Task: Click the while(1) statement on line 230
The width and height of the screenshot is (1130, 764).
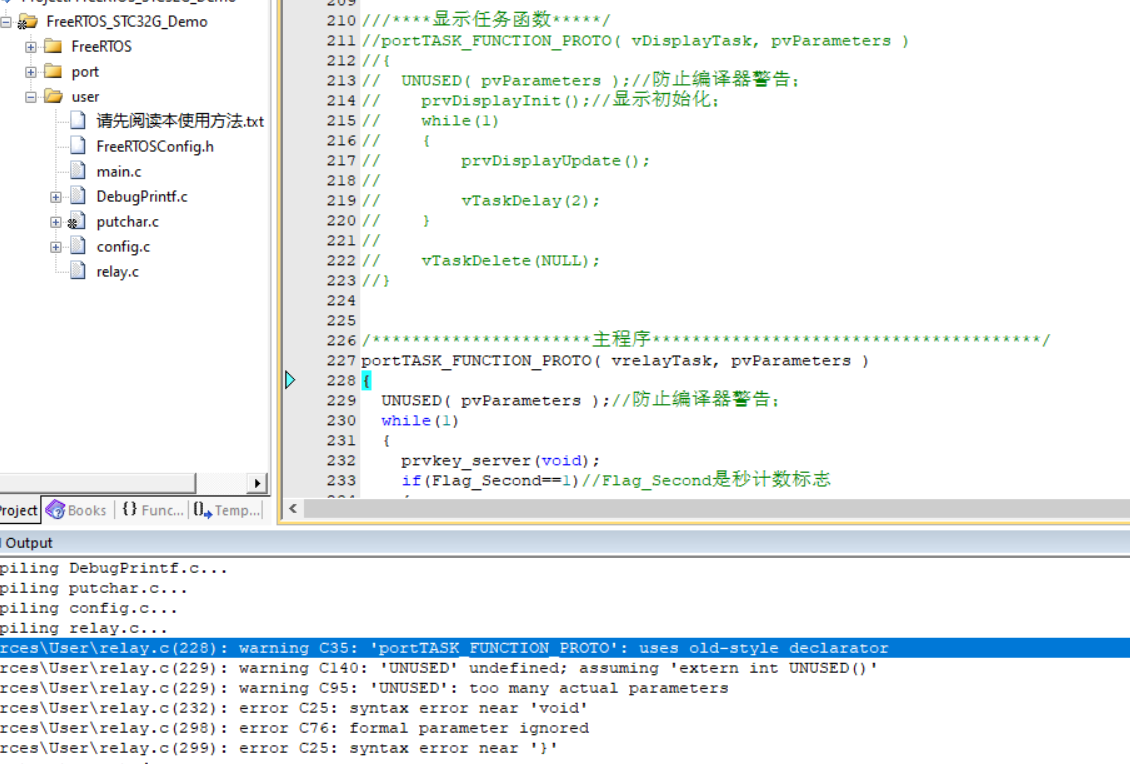Action: [419, 420]
